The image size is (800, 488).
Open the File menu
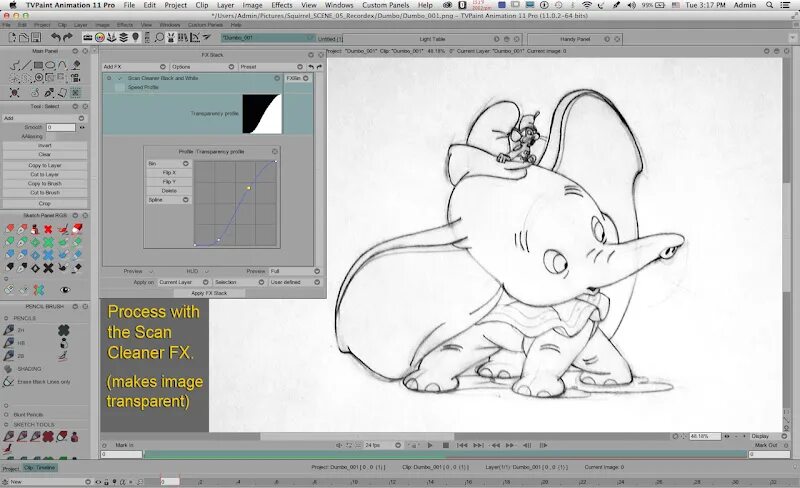pyautogui.click(x=129, y=5)
